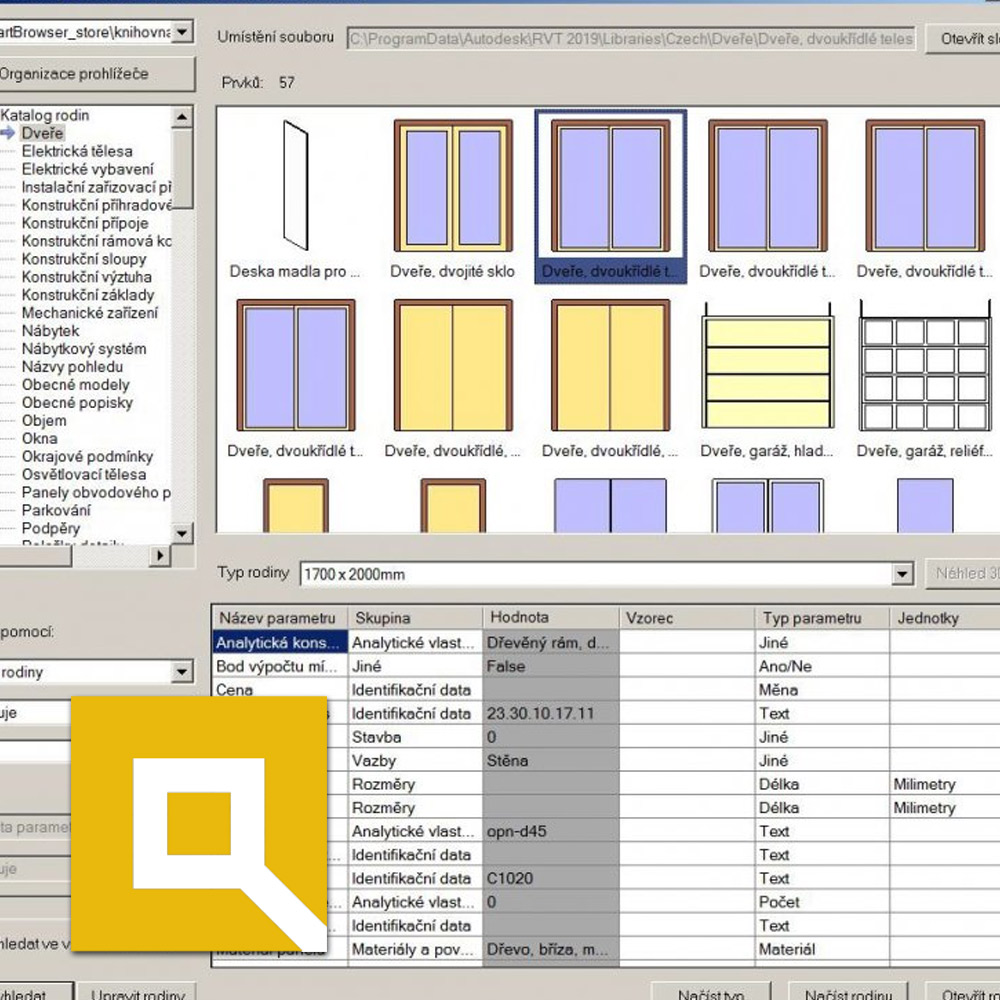Select Mechanické zařízení category

[x=89, y=312]
